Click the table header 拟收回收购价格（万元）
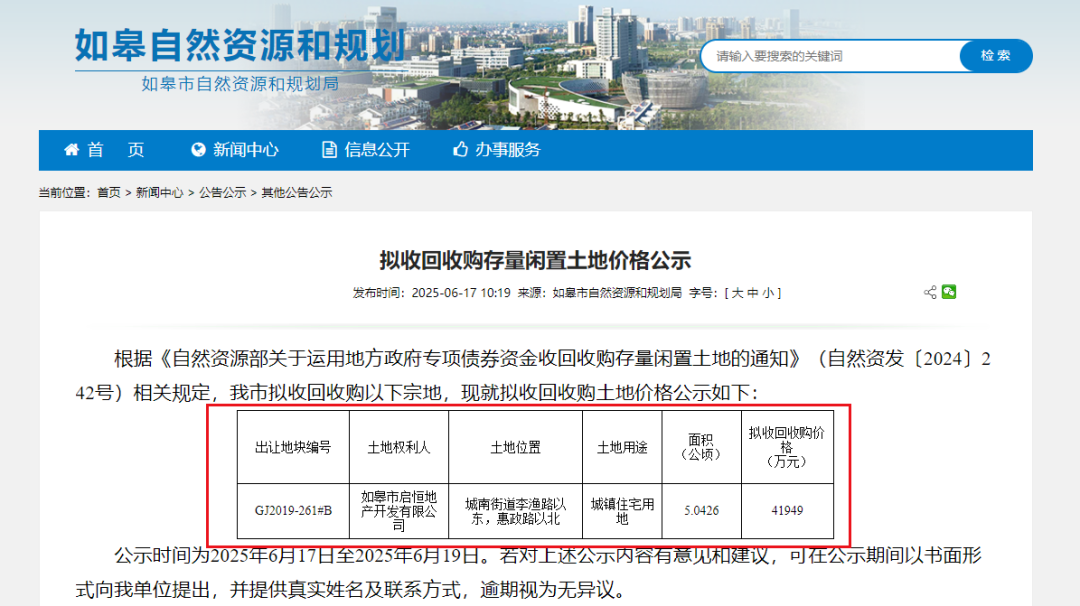Image resolution: width=1080 pixels, height=606 pixels. (787, 448)
